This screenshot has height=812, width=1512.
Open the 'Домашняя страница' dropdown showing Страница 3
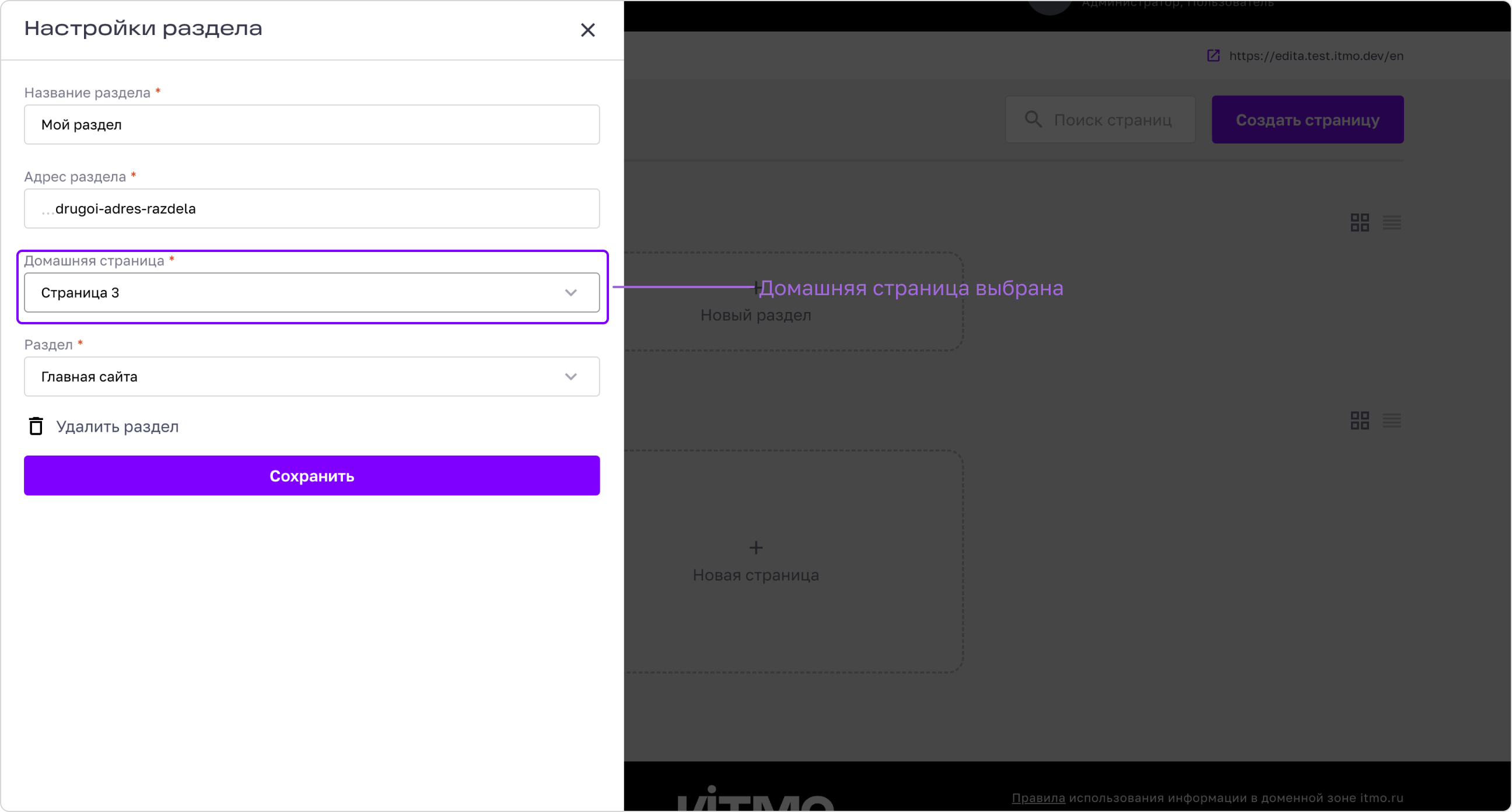click(311, 292)
